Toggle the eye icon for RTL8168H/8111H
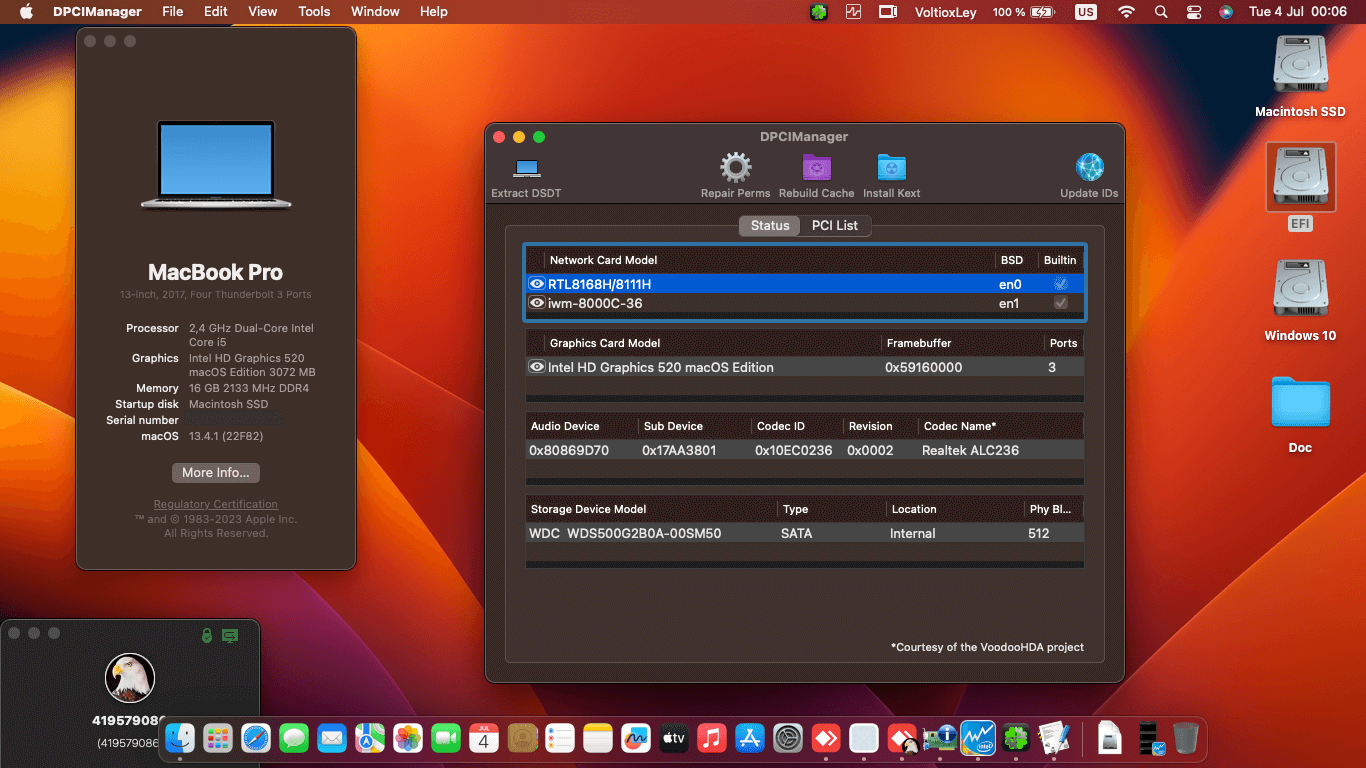 [537, 284]
